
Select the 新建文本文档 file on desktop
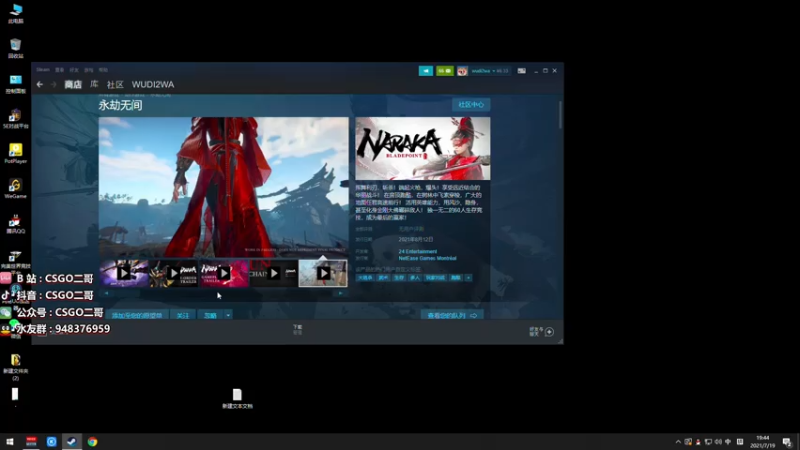[x=237, y=398]
